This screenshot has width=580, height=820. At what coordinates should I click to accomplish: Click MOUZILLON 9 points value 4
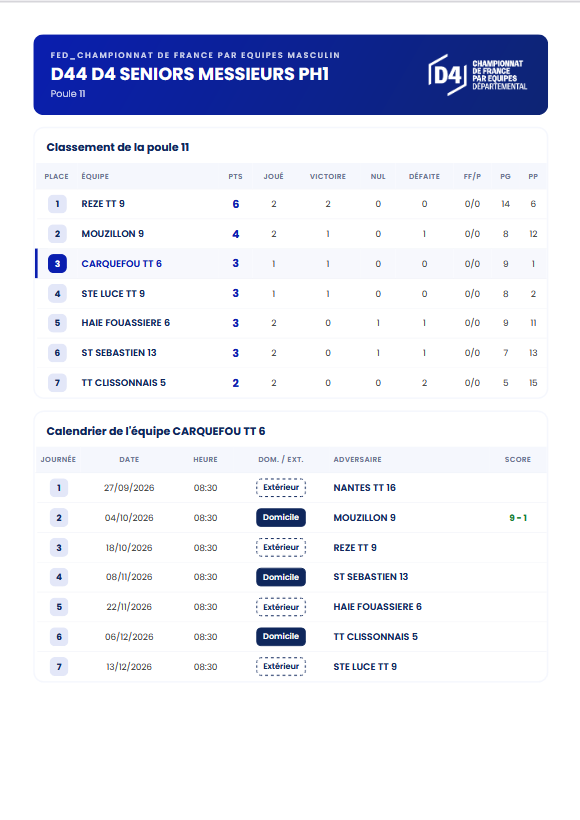[236, 234]
